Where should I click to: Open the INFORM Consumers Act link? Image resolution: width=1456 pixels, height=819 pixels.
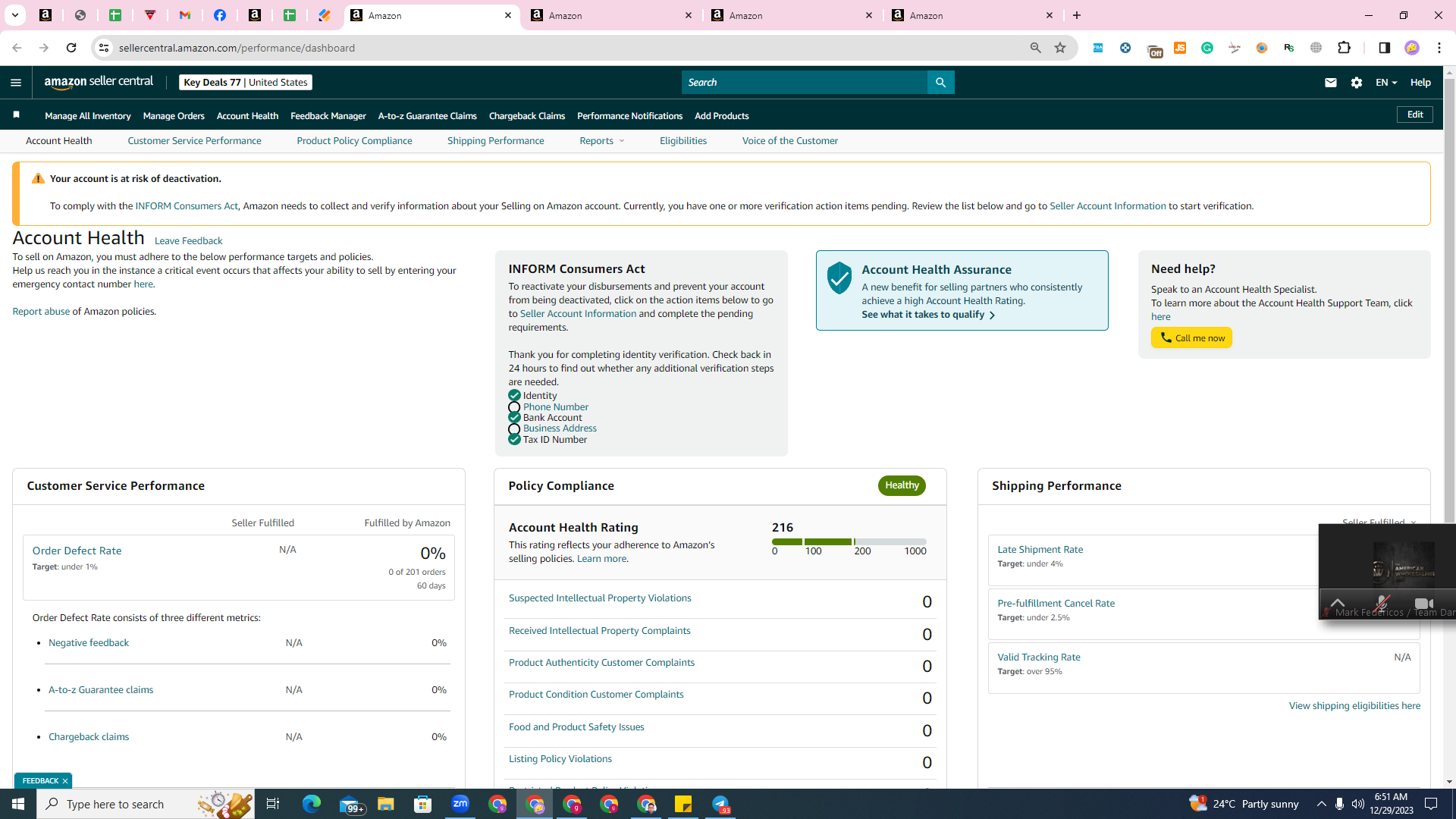click(x=187, y=206)
